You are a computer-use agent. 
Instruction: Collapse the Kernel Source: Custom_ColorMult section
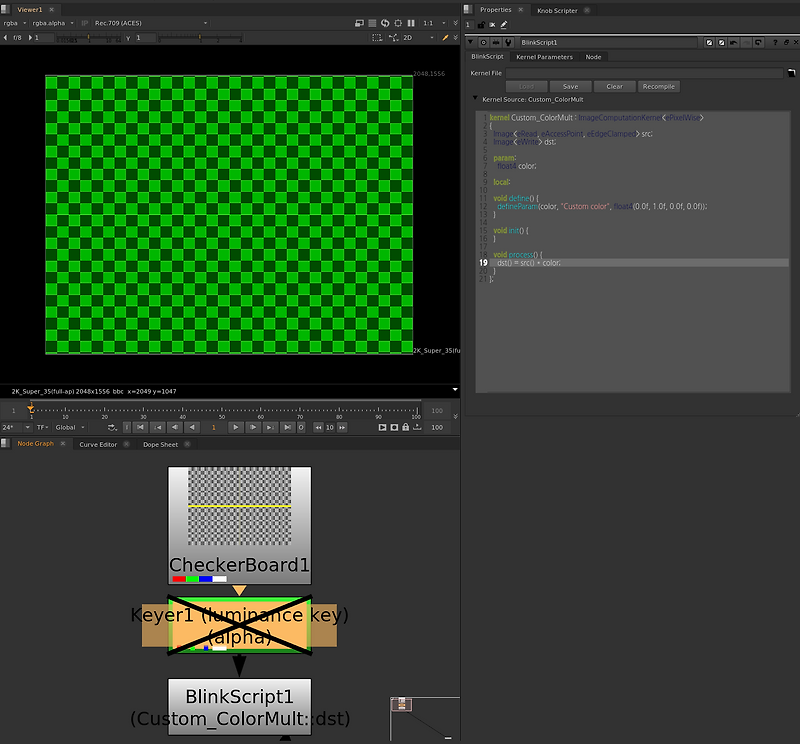(475, 99)
